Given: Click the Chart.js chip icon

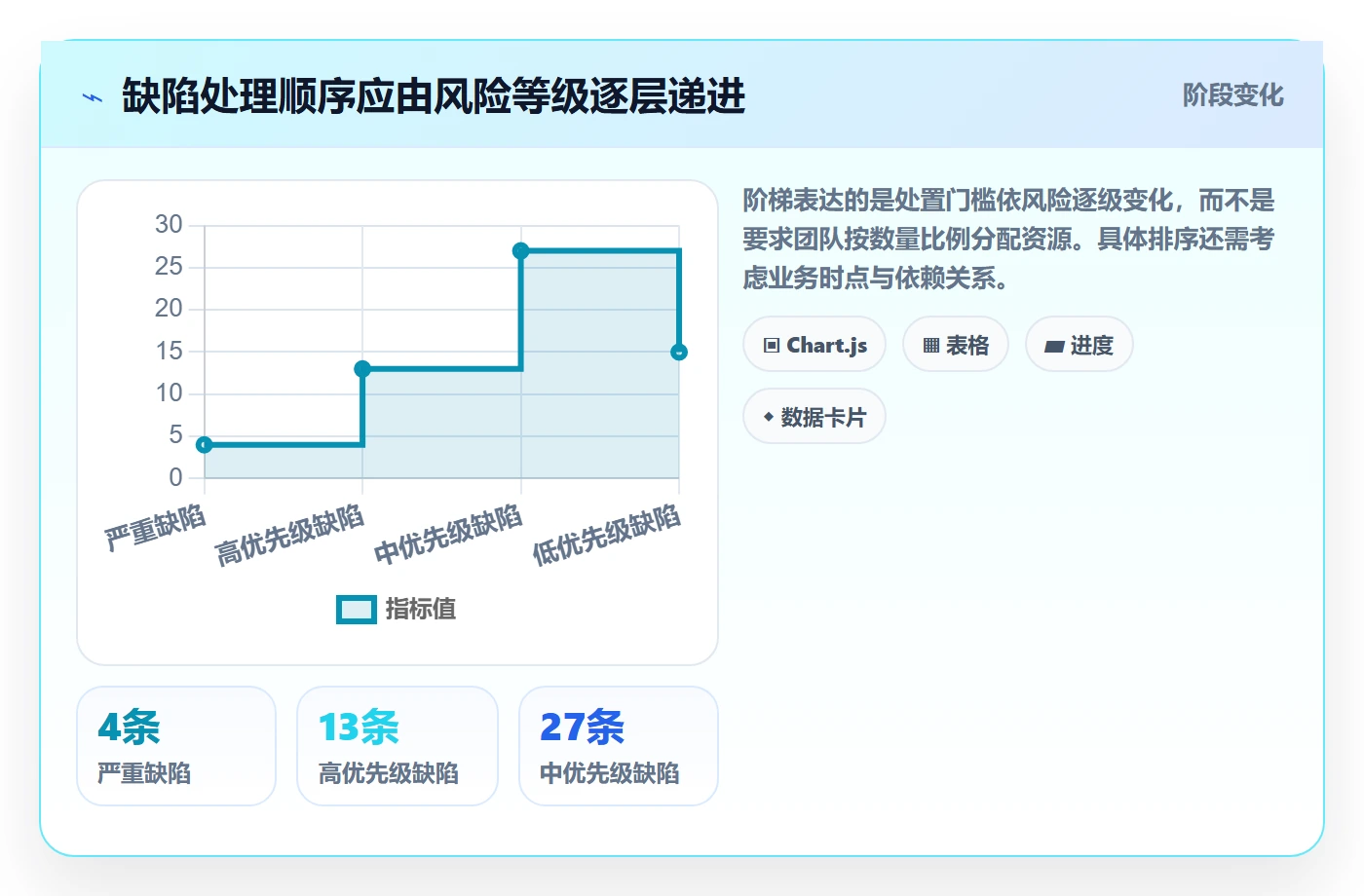Looking at the screenshot, I should pyautogui.click(x=772, y=346).
